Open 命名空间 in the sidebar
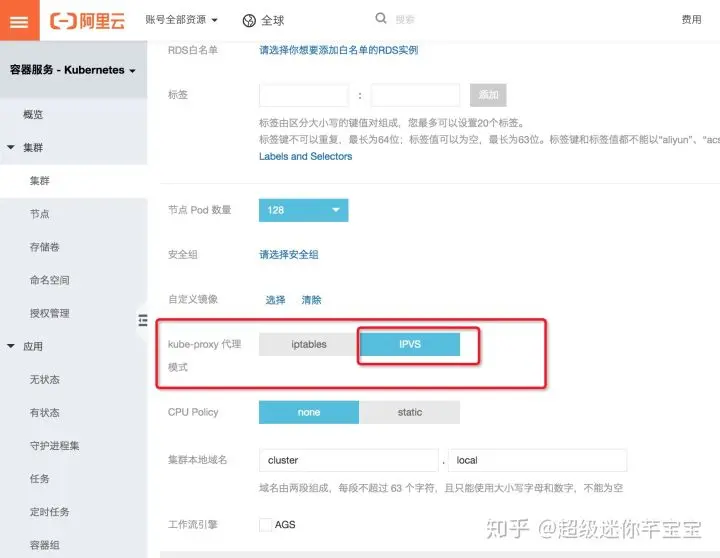The height and width of the screenshot is (558, 720). tap(50, 280)
